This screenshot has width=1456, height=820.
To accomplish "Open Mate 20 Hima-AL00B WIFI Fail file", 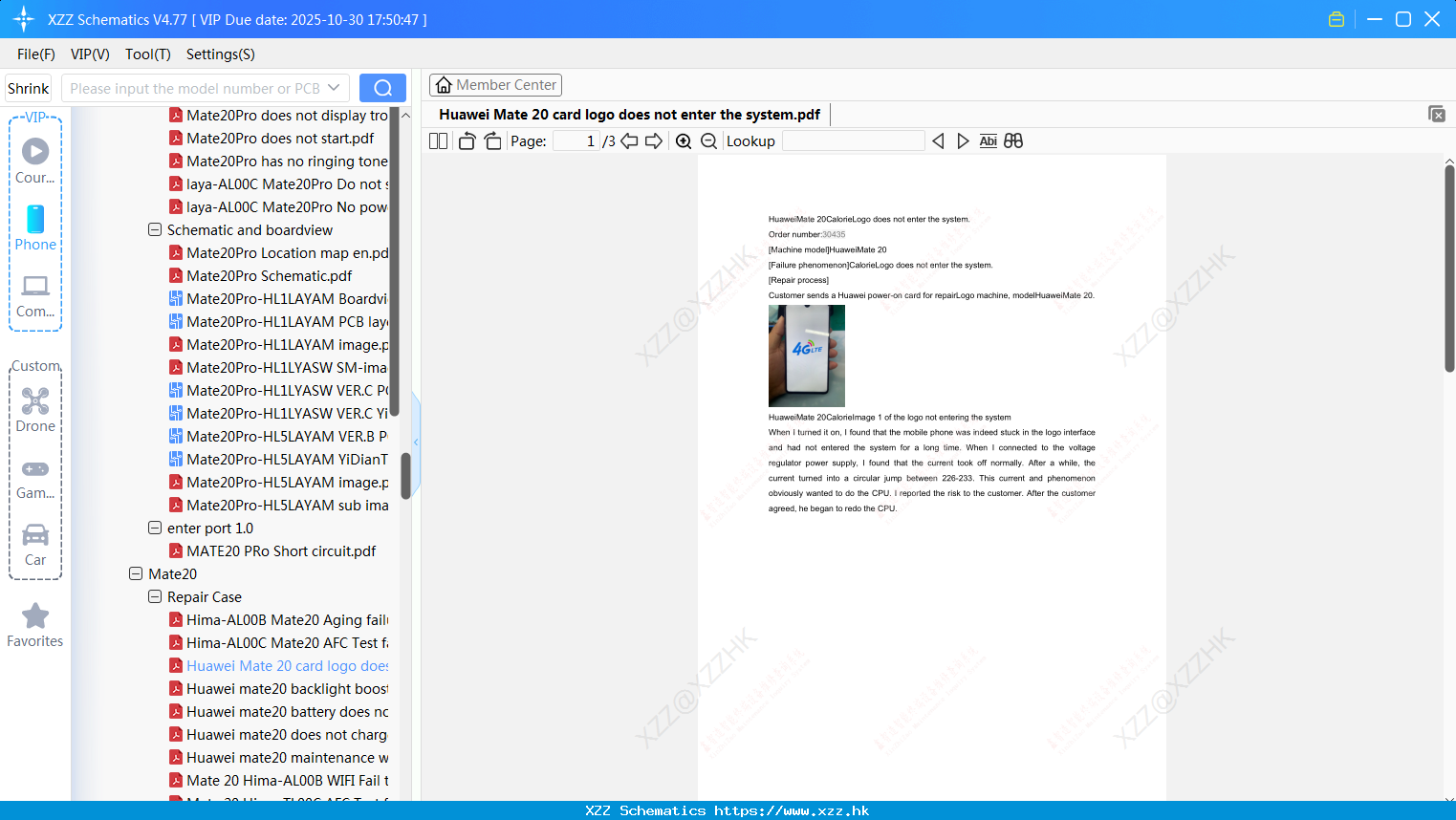I will click(278, 780).
